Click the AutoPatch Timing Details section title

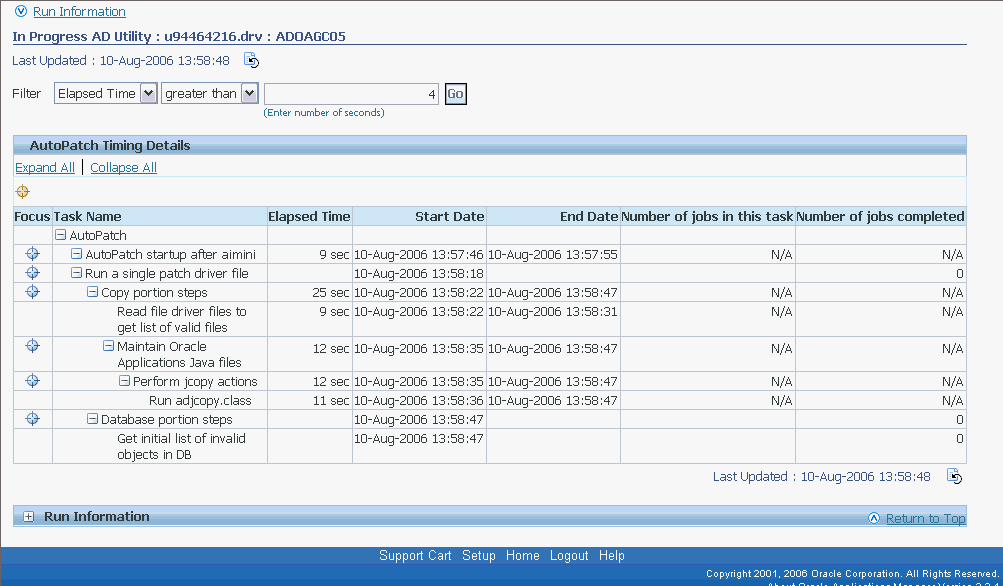110,145
